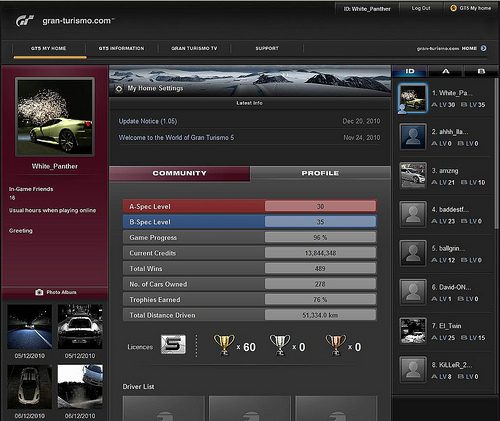Click Trophies Earned 76 % value
Screen dimensions: 500x421
320,300
